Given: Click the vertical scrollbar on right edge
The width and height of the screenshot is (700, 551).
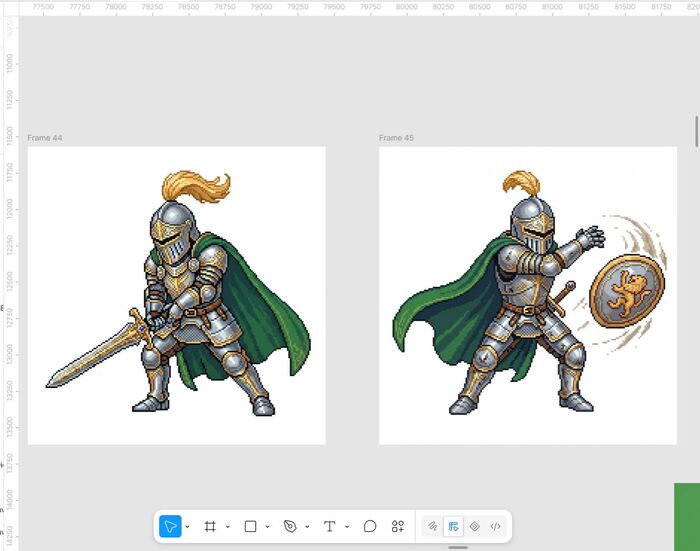Looking at the screenshot, I should coord(696,131).
